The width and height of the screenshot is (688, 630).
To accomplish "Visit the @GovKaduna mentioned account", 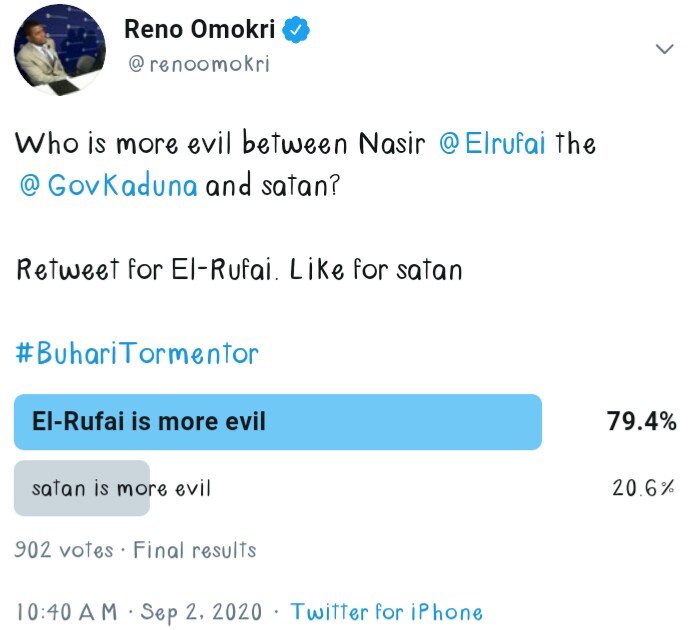I will coord(108,187).
